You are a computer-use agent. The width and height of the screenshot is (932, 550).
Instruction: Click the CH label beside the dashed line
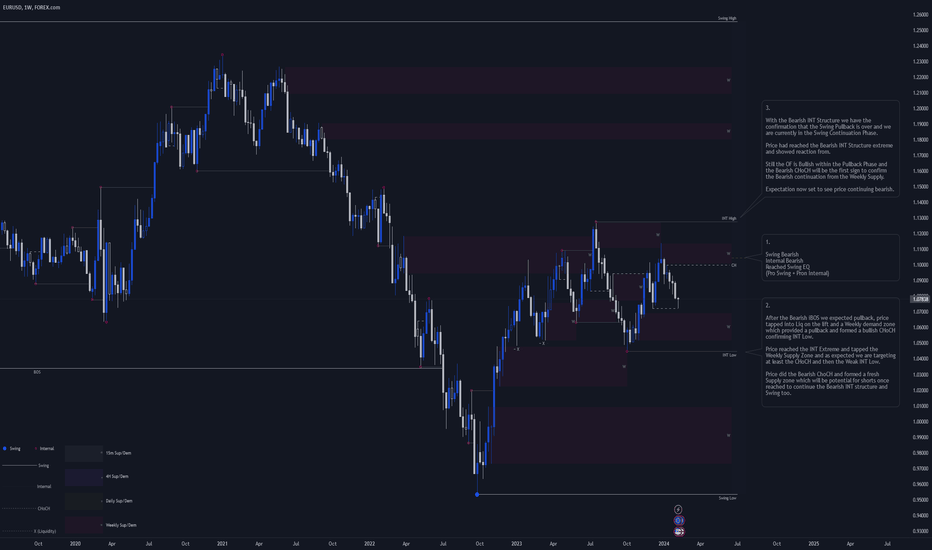point(734,265)
